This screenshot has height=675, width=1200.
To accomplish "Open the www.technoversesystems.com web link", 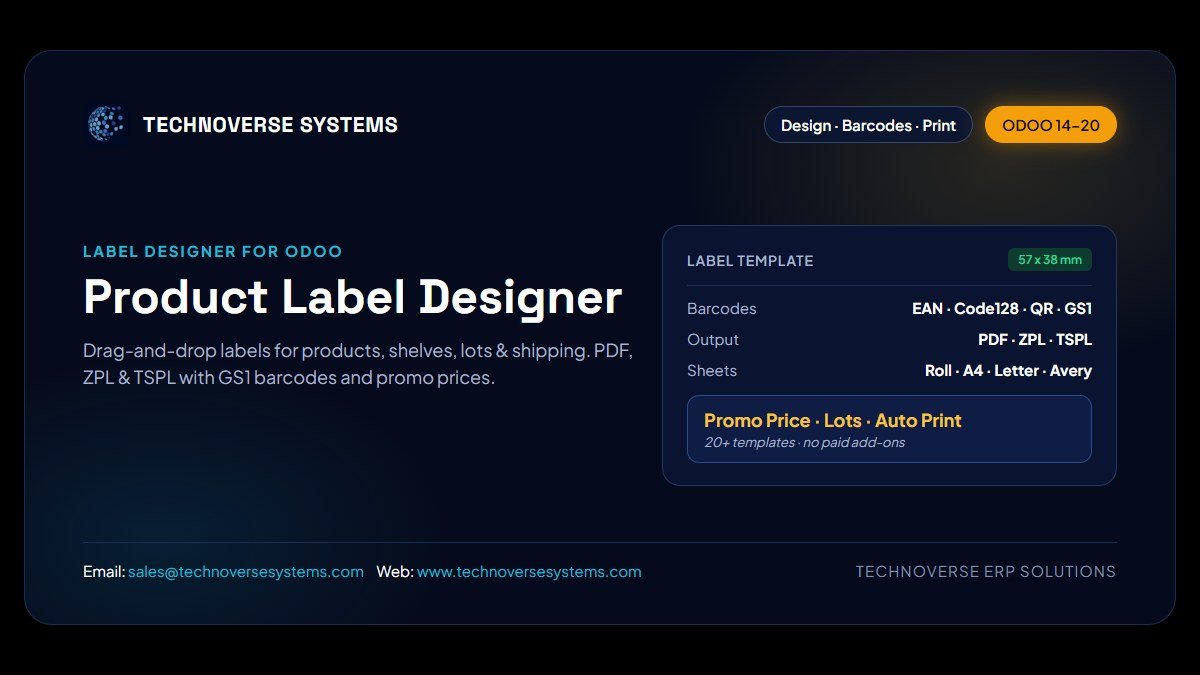I will [x=529, y=572].
